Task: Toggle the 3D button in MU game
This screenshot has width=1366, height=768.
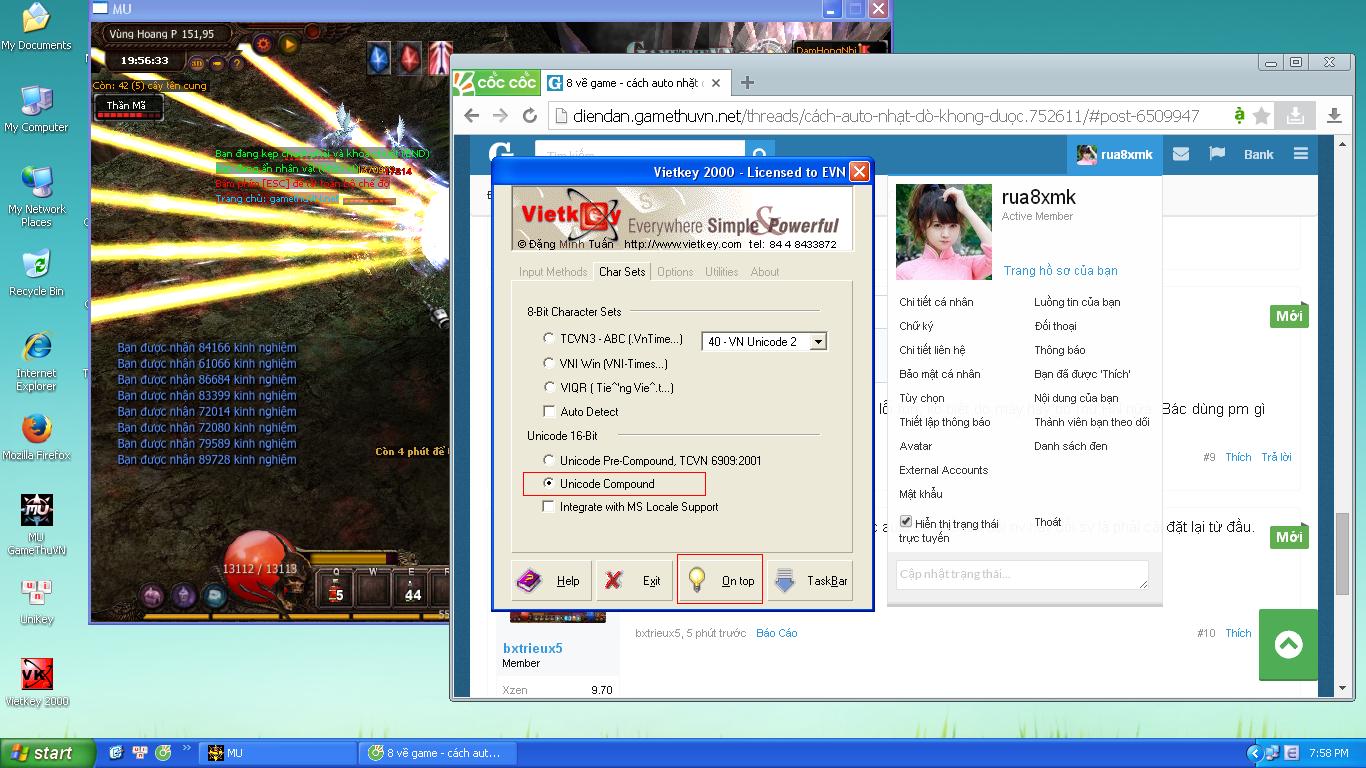Action: click(198, 63)
